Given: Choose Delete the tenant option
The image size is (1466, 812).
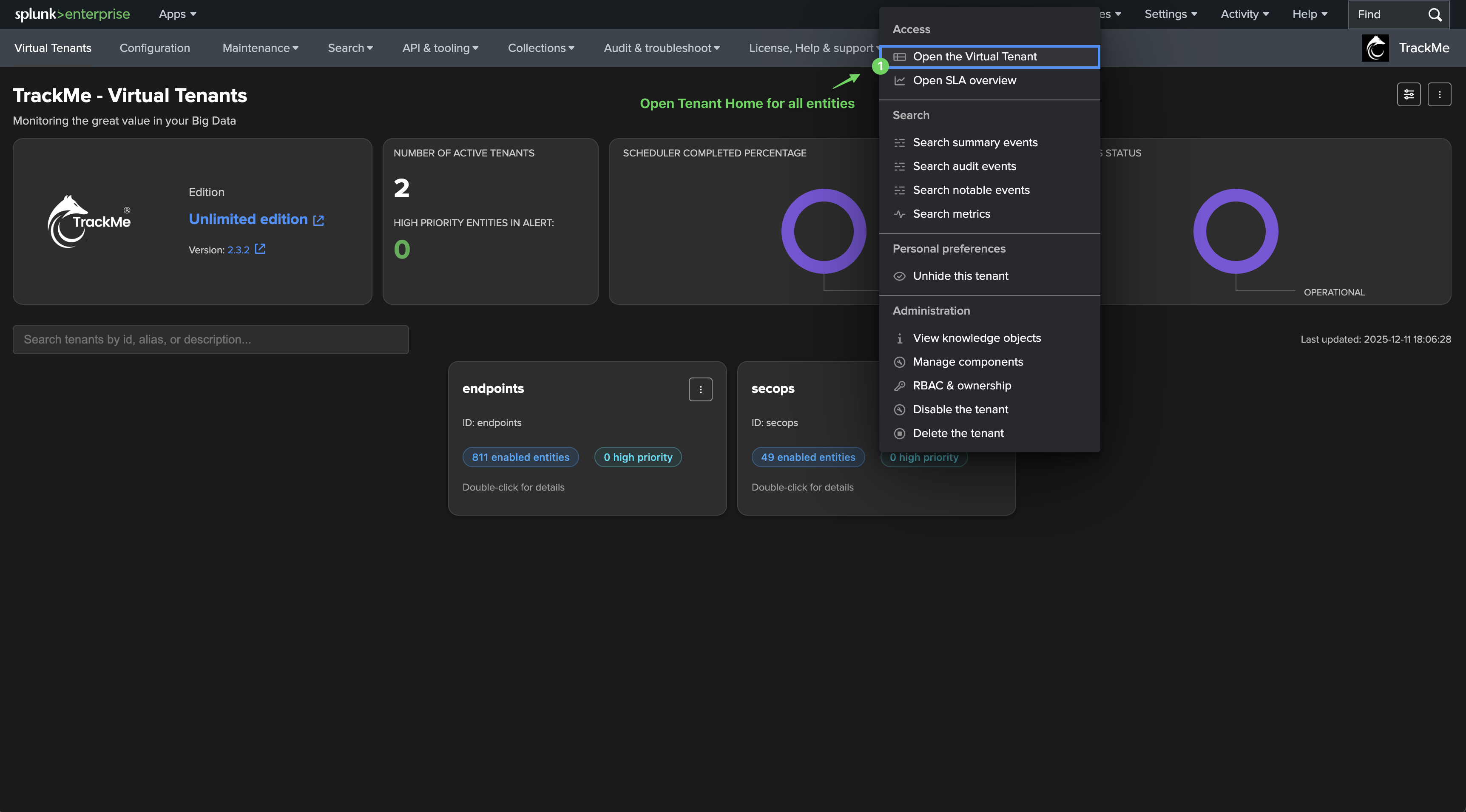Looking at the screenshot, I should tap(958, 433).
